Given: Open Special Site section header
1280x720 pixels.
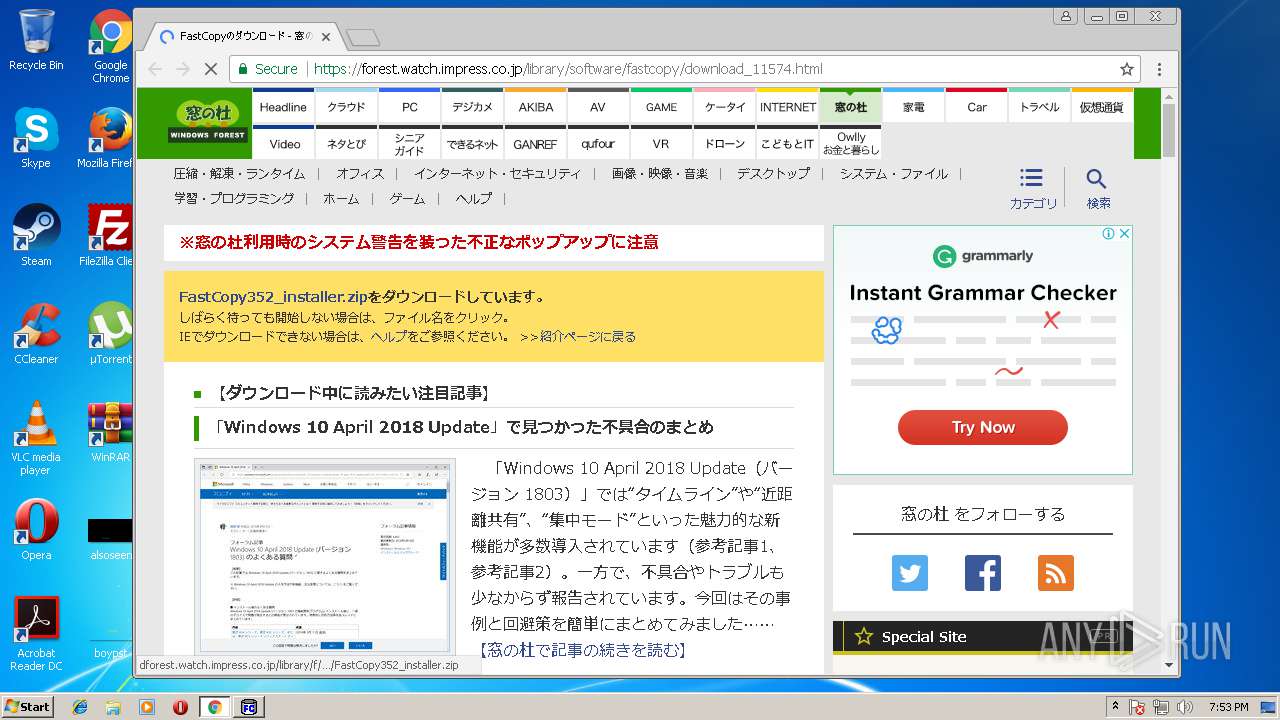Looking at the screenshot, I should coord(982,636).
